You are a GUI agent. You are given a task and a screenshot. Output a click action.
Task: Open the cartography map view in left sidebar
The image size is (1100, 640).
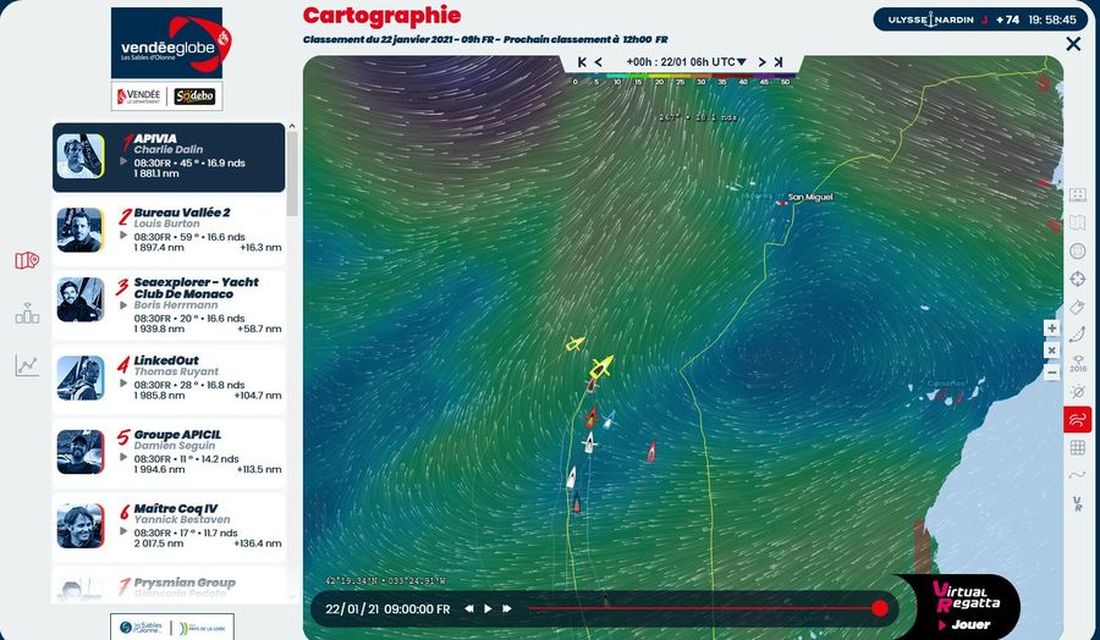(x=27, y=260)
